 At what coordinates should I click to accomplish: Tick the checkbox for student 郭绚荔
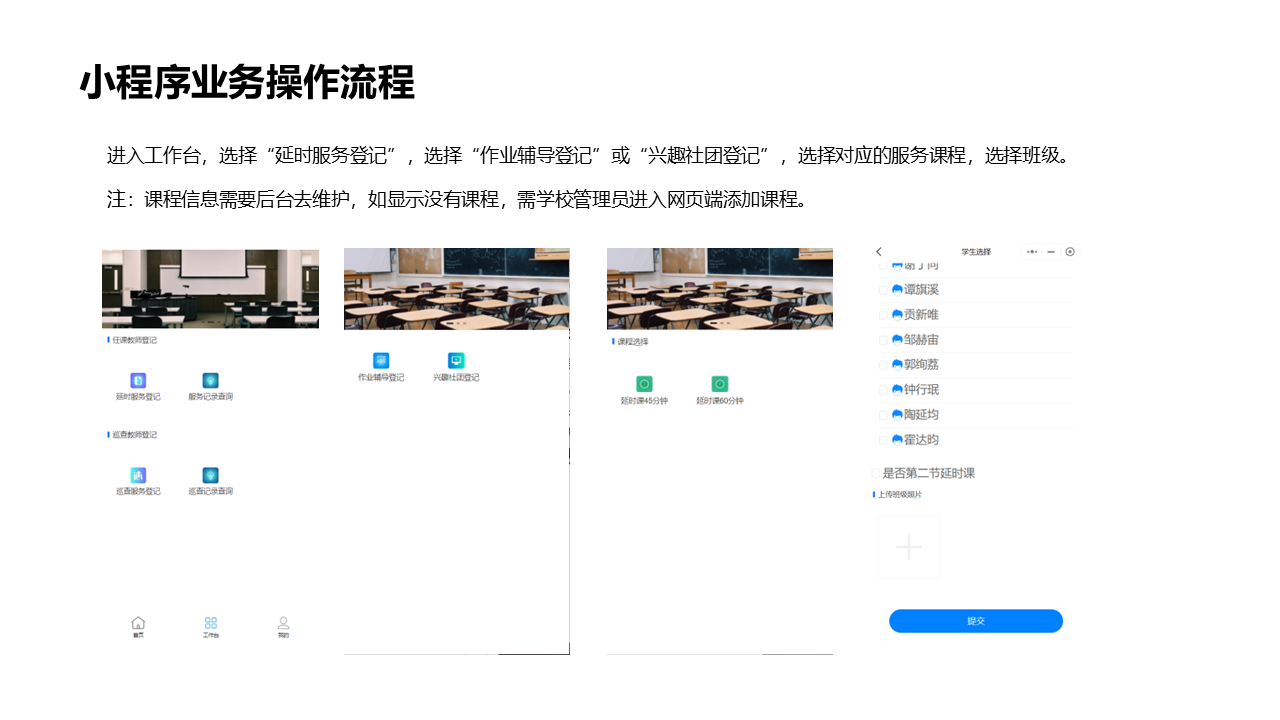(x=884, y=365)
